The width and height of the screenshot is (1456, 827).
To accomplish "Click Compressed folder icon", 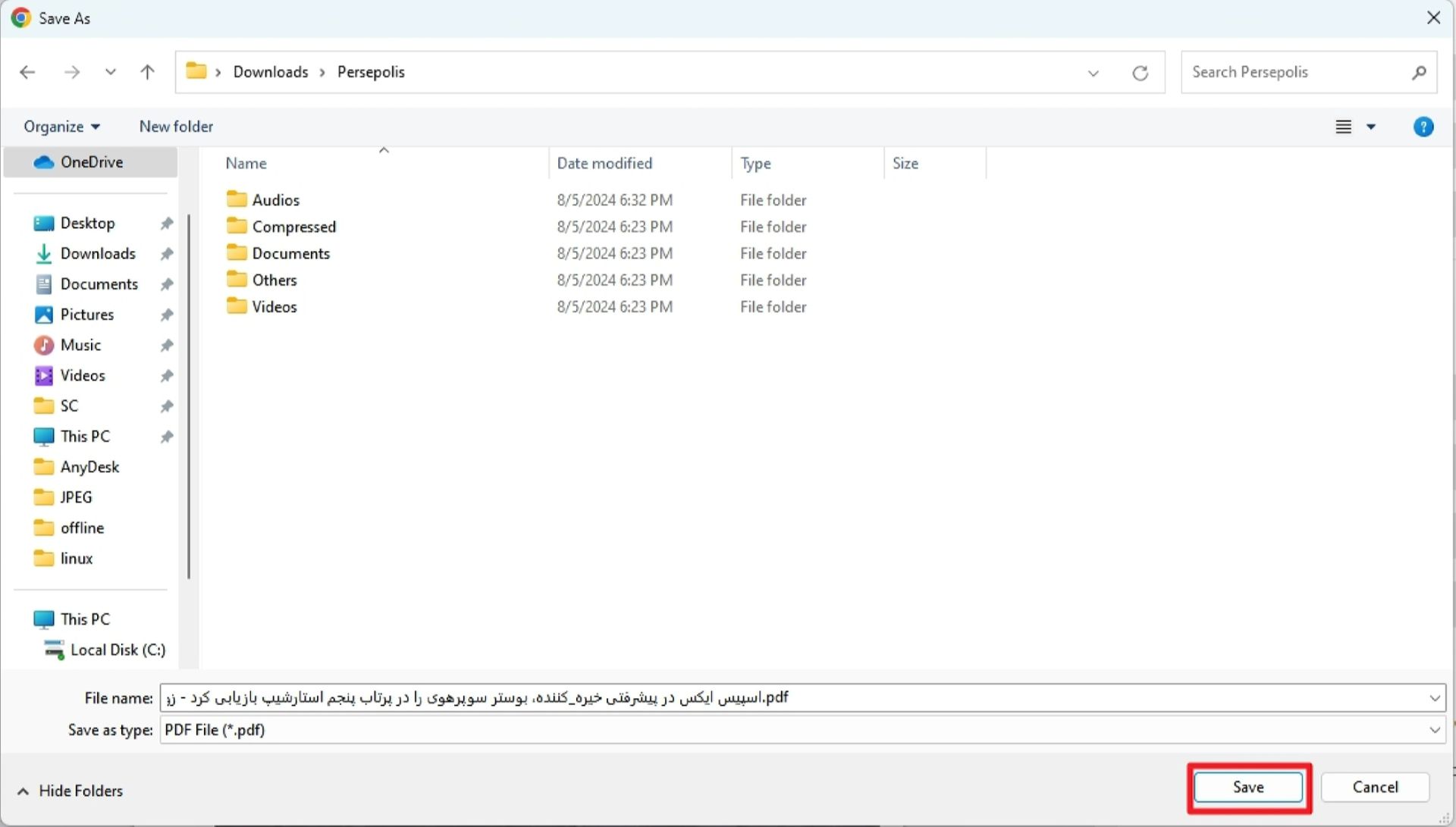I will [237, 226].
